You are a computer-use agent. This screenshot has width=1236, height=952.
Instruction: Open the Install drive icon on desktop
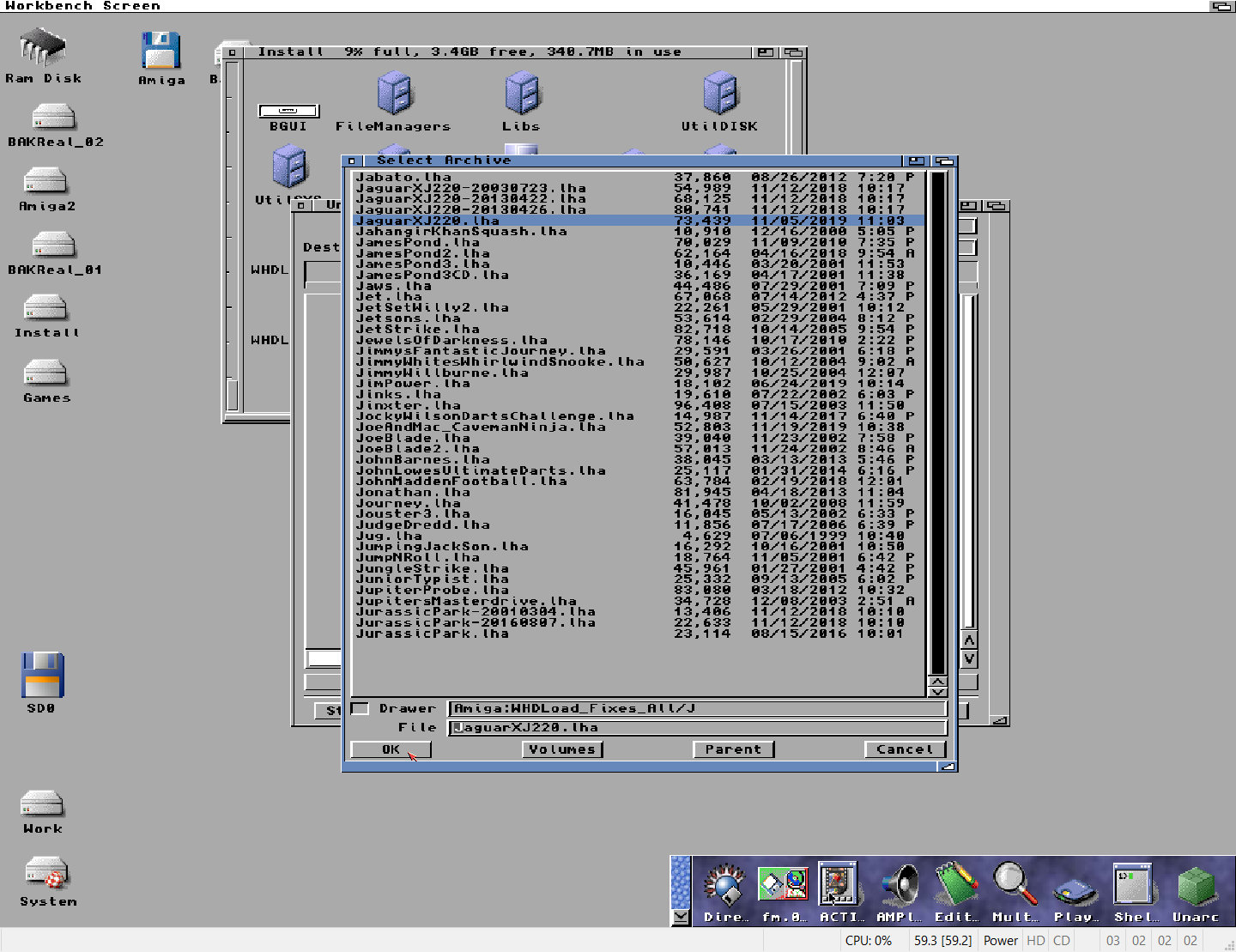(45, 308)
